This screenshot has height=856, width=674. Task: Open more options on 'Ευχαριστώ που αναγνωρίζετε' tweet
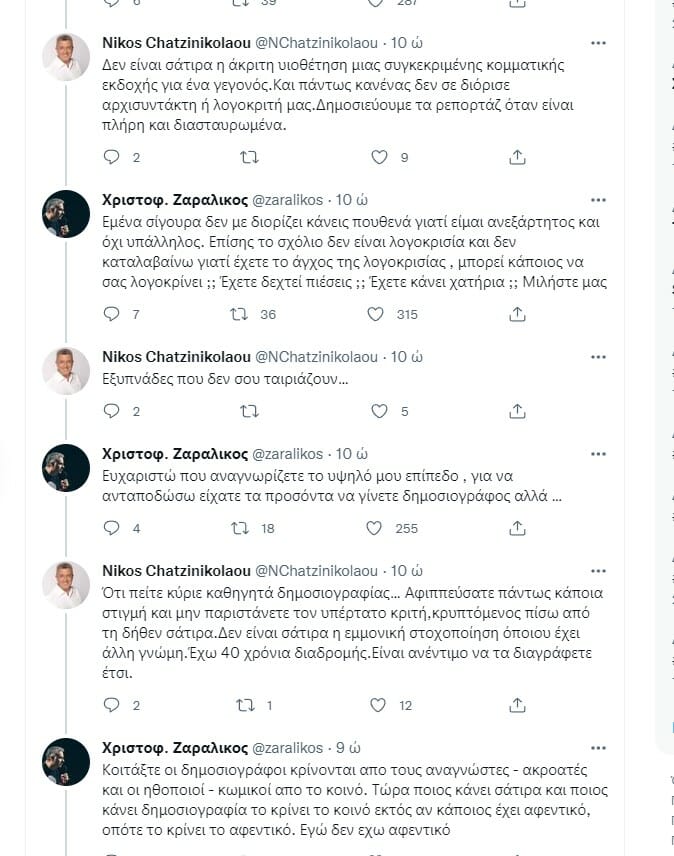[x=598, y=453]
